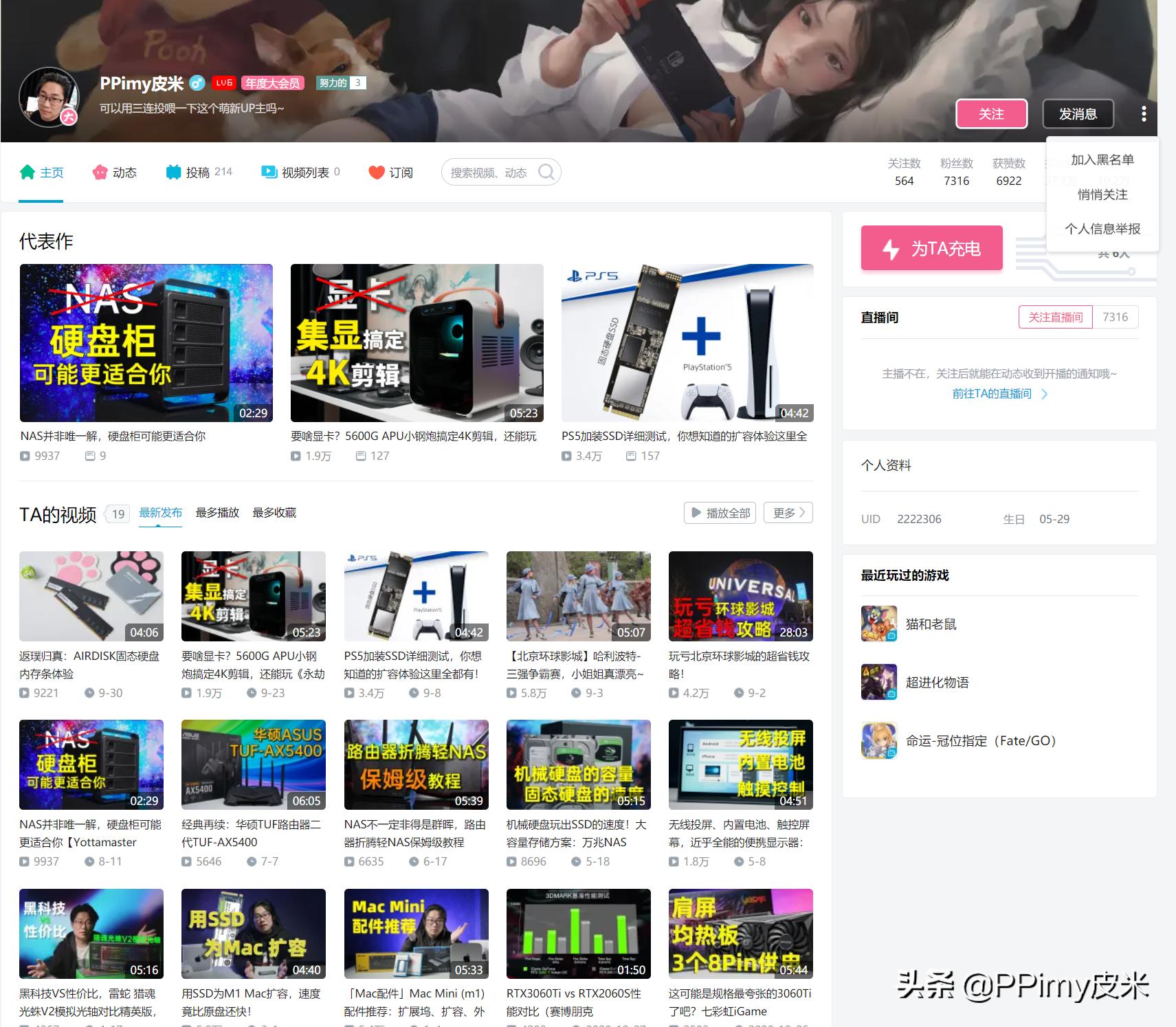
Task: Open the title 返璞归真：AIRDISK固态硬盘内存条体验
Action: (x=89, y=665)
